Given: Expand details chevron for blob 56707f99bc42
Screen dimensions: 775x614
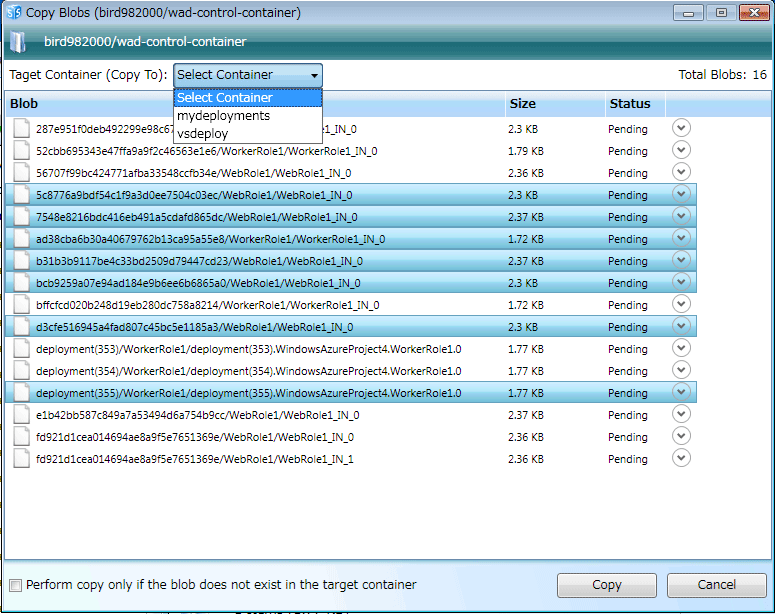Looking at the screenshot, I should [x=681, y=172].
